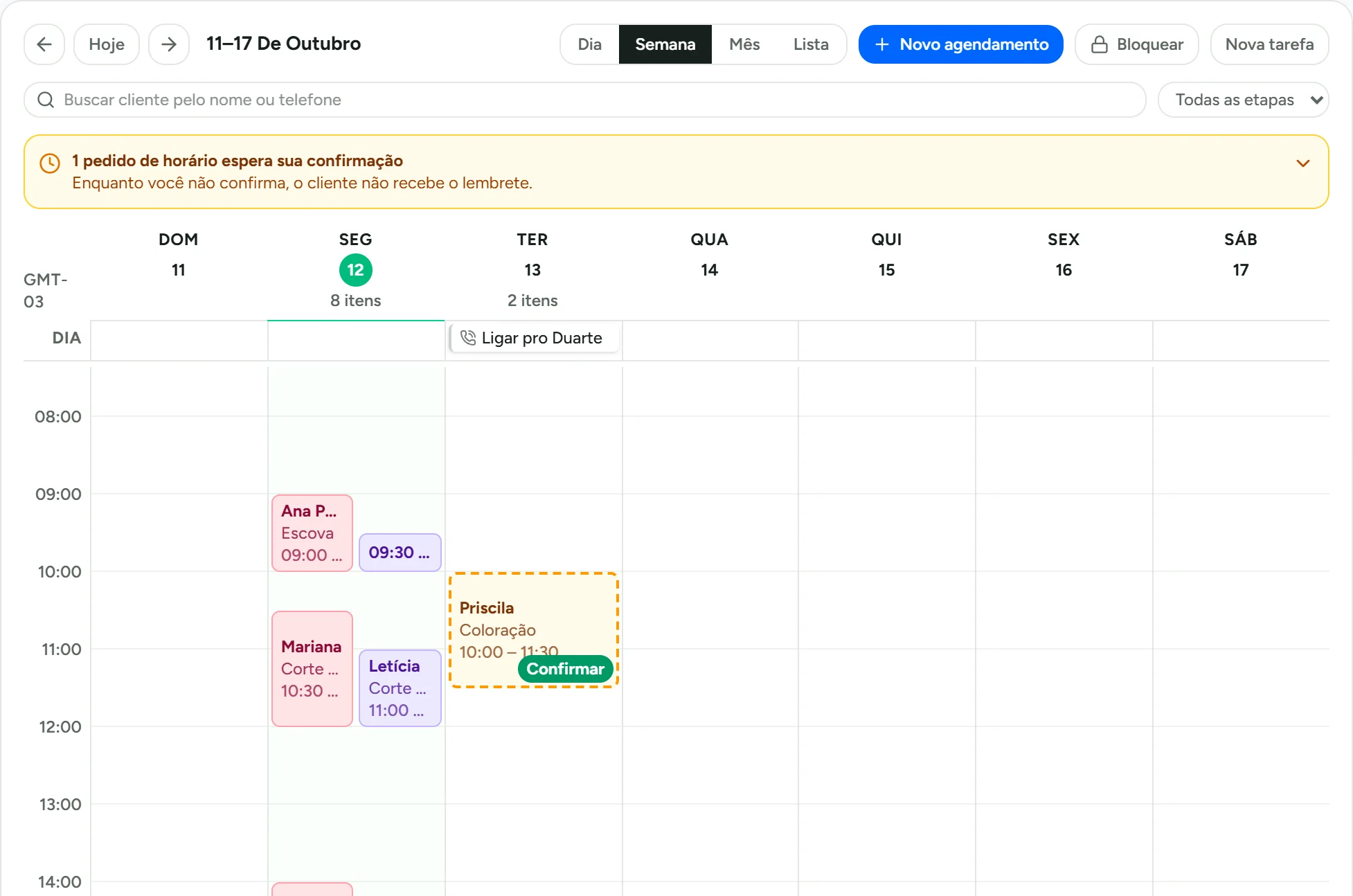Create a Novo agendamento
The width and height of the screenshot is (1353, 896).
point(961,44)
